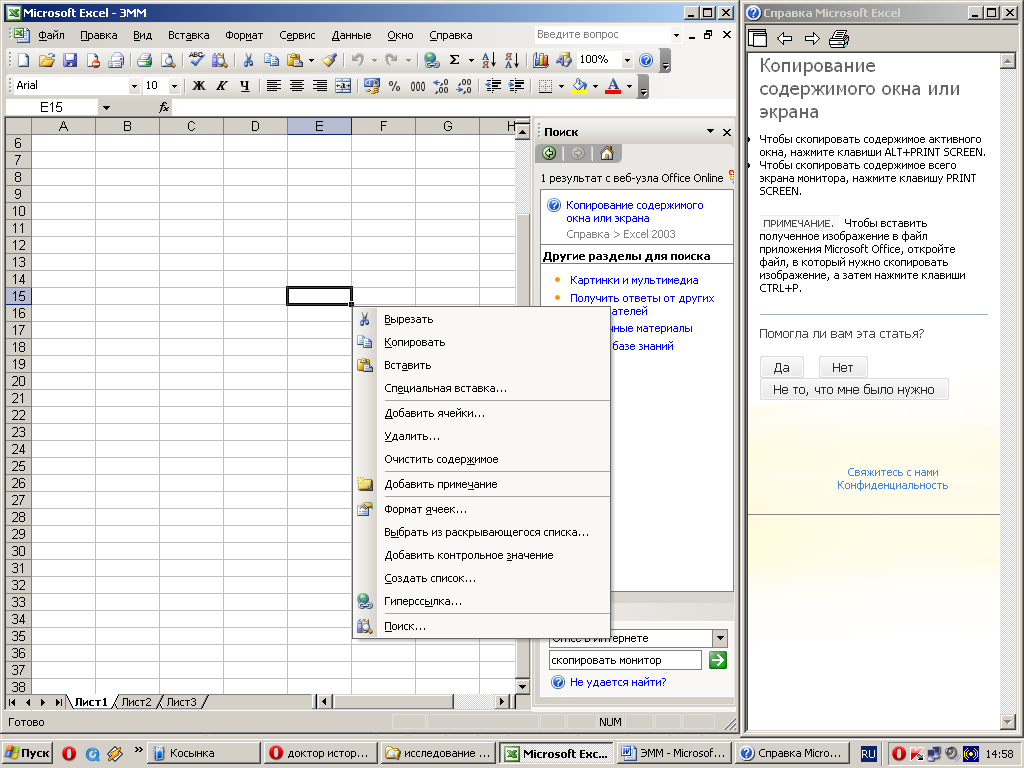Open the Формат menu
Screen dimensions: 1024x768
coord(244,35)
